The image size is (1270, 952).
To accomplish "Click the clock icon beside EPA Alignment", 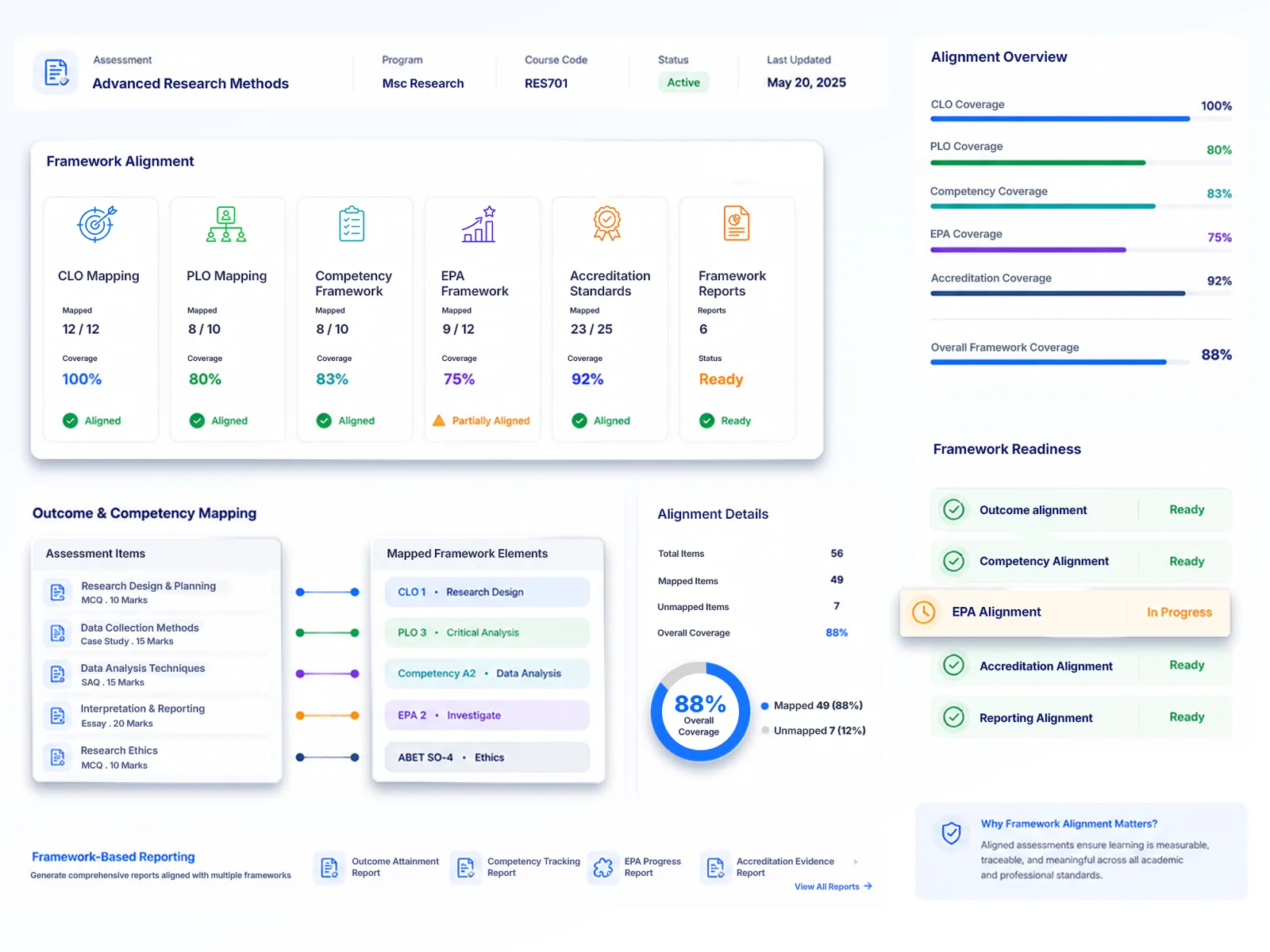I will pyautogui.click(x=924, y=612).
